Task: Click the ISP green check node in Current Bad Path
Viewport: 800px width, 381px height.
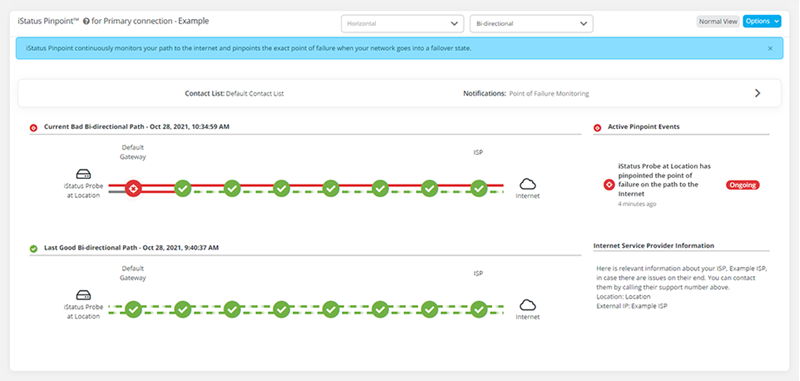Action: (x=479, y=188)
